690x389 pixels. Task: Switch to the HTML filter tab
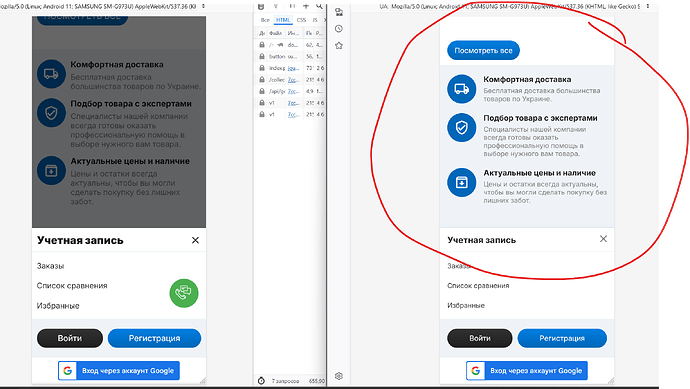click(x=283, y=20)
